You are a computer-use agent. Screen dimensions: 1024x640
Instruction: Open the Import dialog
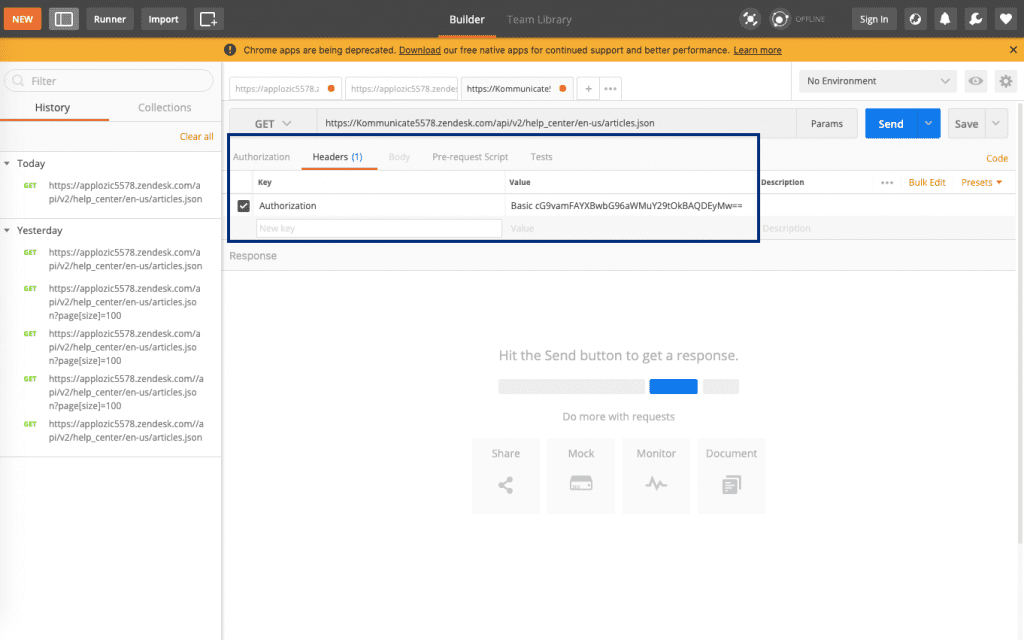(163, 19)
